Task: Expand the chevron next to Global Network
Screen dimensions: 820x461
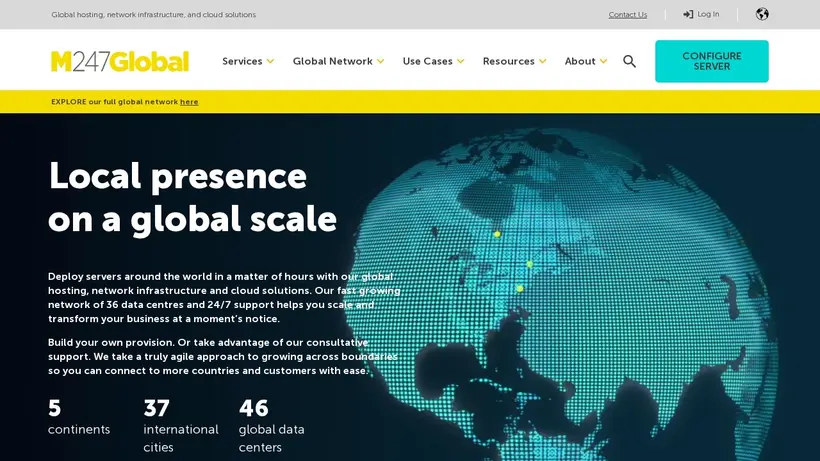Action: [381, 62]
